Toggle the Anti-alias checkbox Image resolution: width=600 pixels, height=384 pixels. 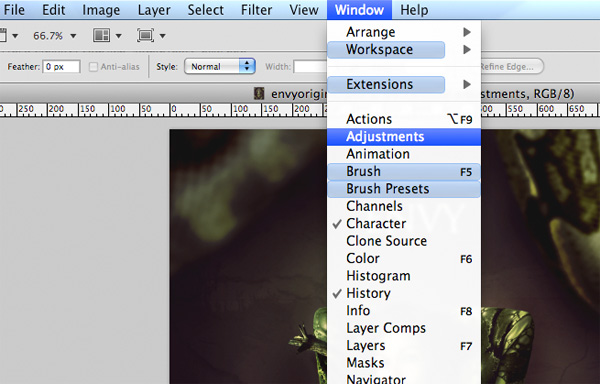point(93,67)
